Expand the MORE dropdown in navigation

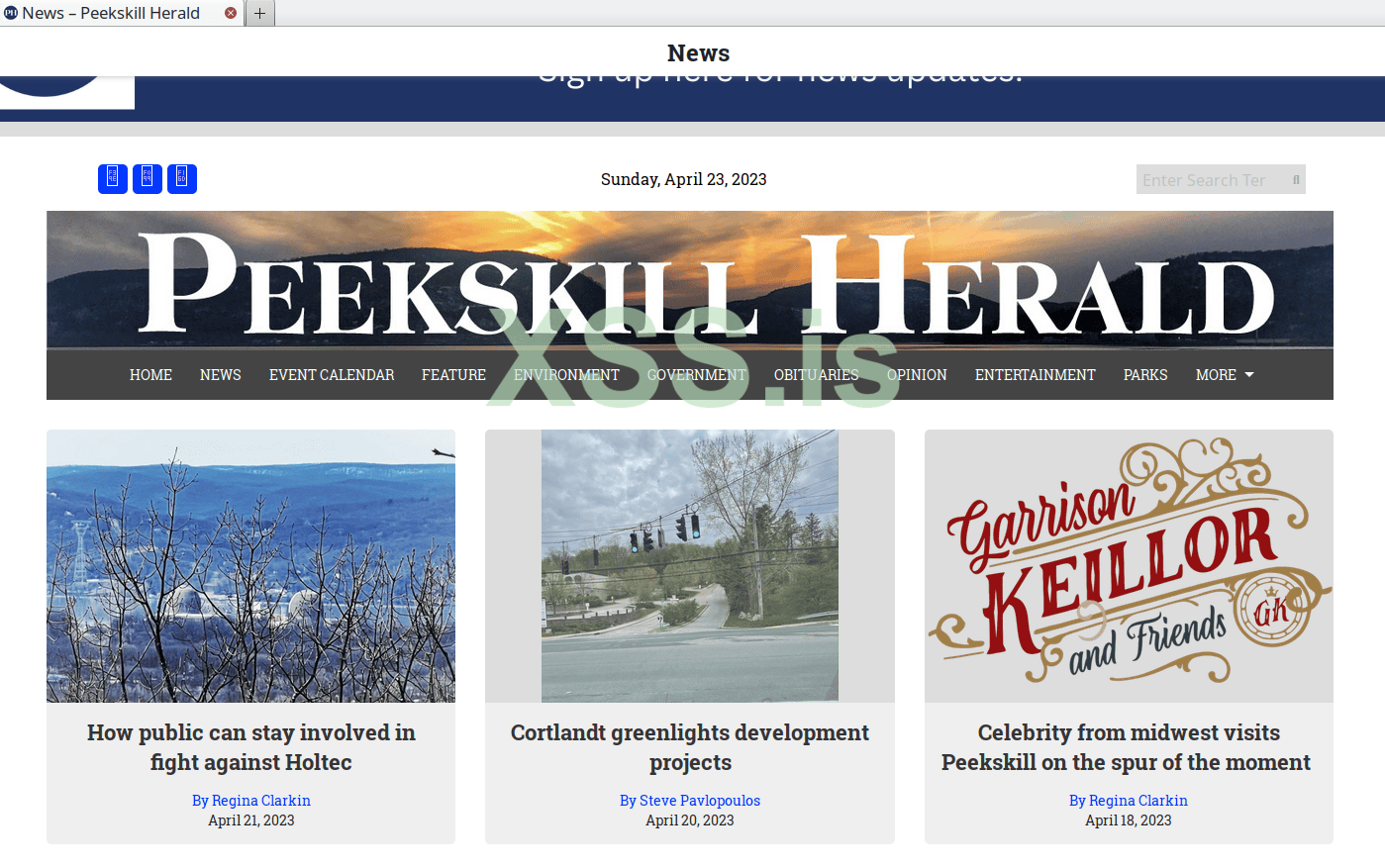1225,375
